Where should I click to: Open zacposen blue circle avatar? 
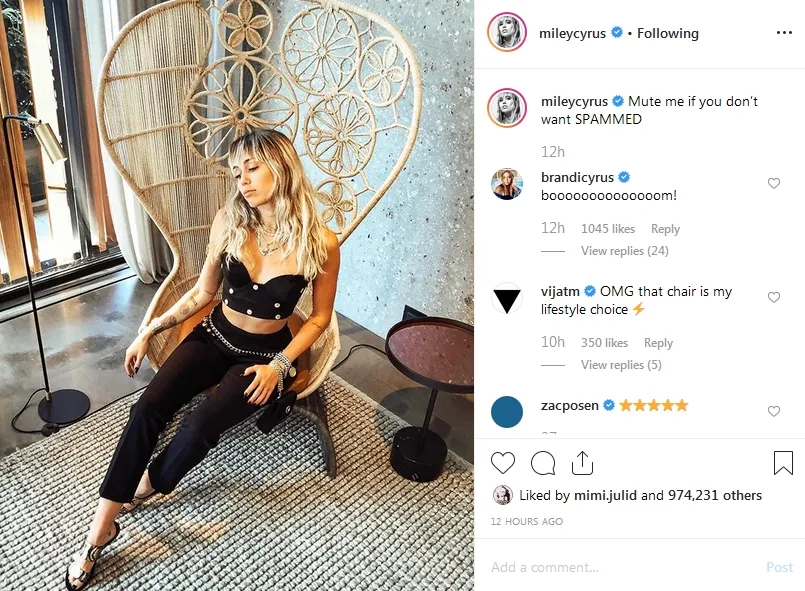(x=507, y=412)
